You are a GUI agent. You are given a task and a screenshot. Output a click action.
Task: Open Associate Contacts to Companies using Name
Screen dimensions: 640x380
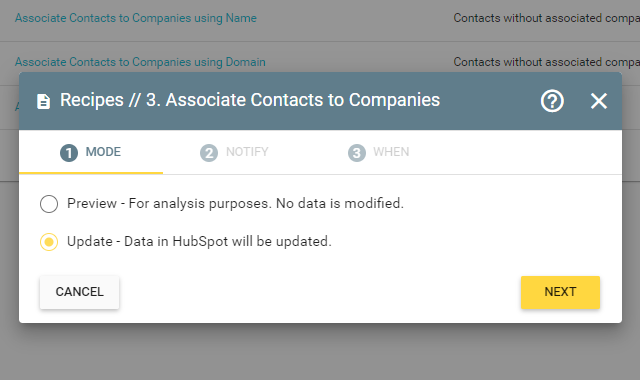(136, 18)
